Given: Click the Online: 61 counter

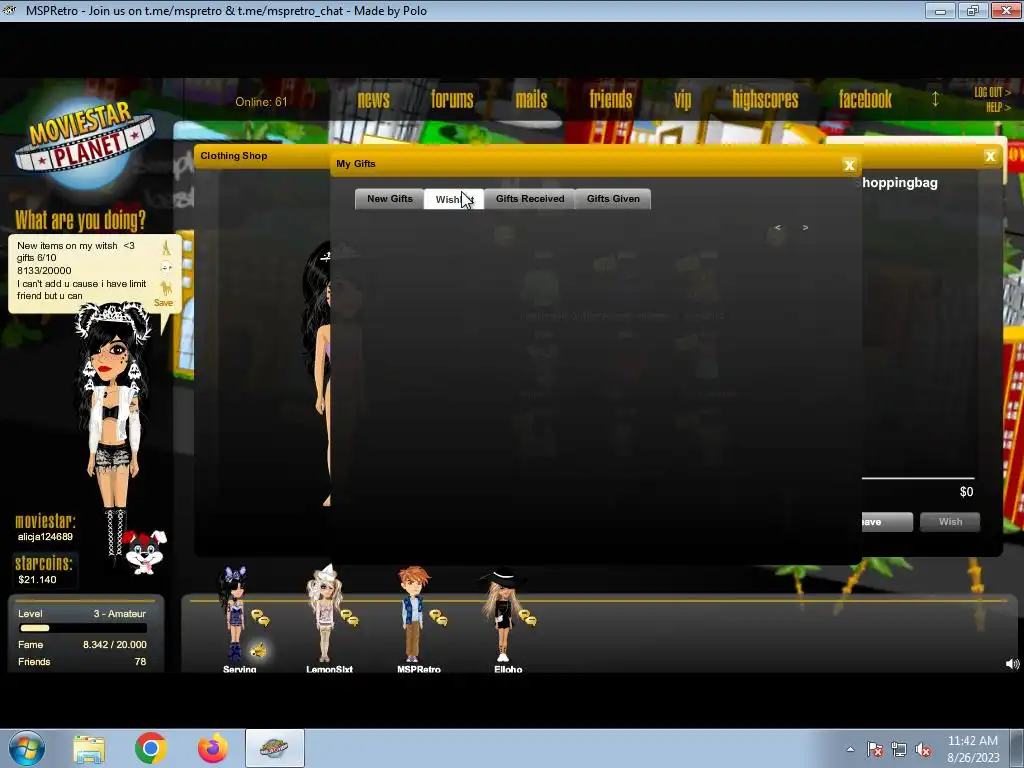Looking at the screenshot, I should tap(261, 102).
